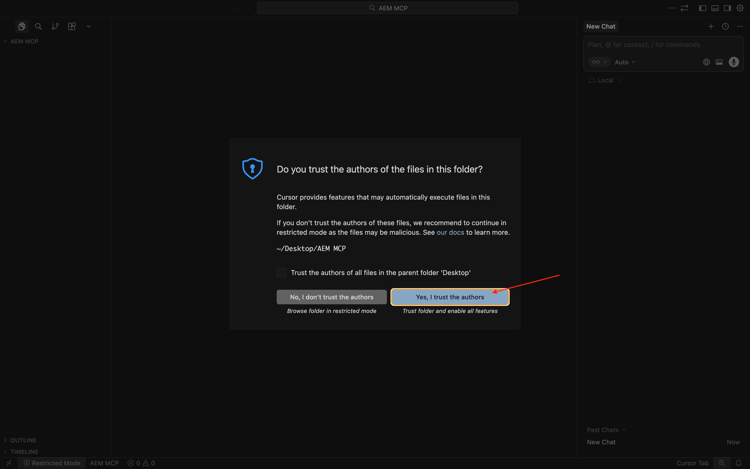
Task: Click the blue shield trust icon
Action: [x=253, y=168]
